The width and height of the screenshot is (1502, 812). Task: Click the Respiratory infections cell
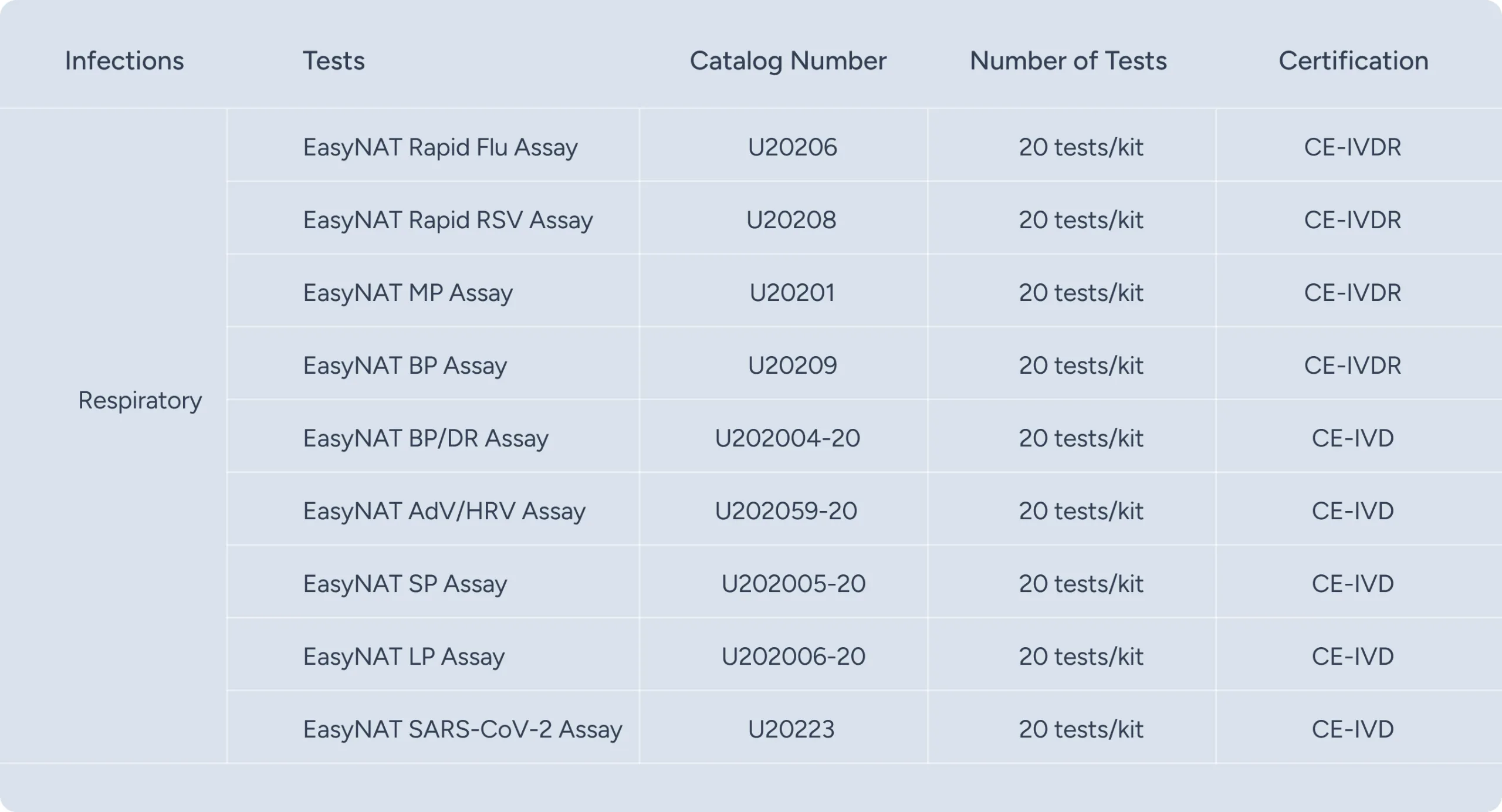tap(140, 401)
